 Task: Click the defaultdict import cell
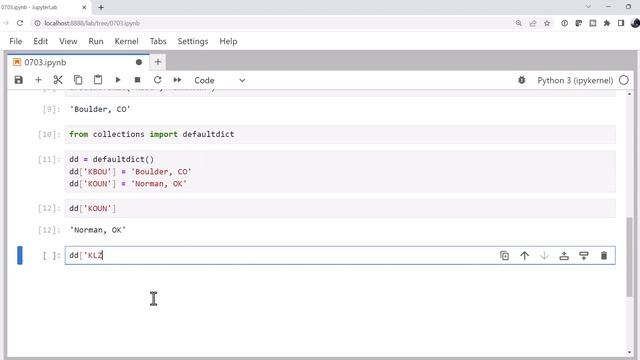(340, 134)
